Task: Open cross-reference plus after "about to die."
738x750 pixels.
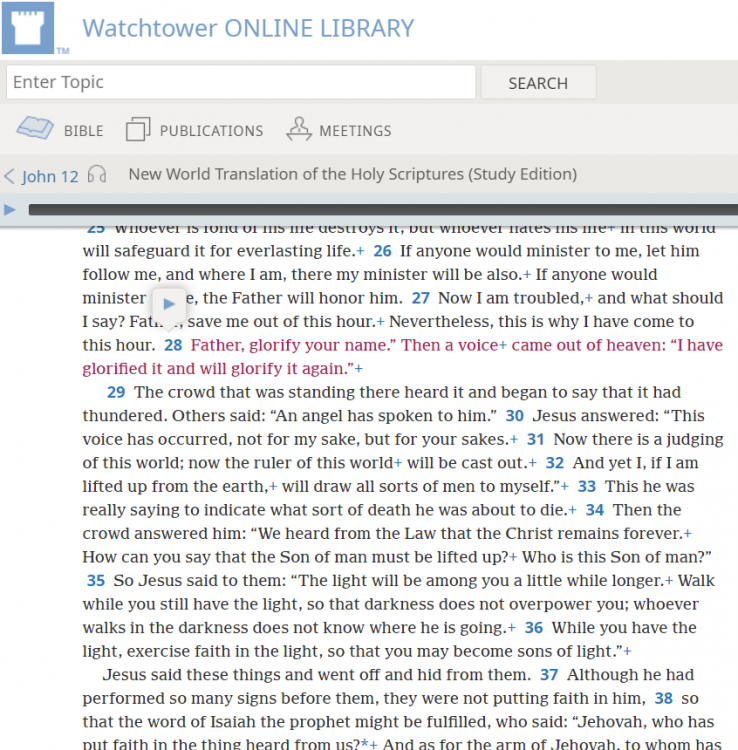Action: [573, 510]
